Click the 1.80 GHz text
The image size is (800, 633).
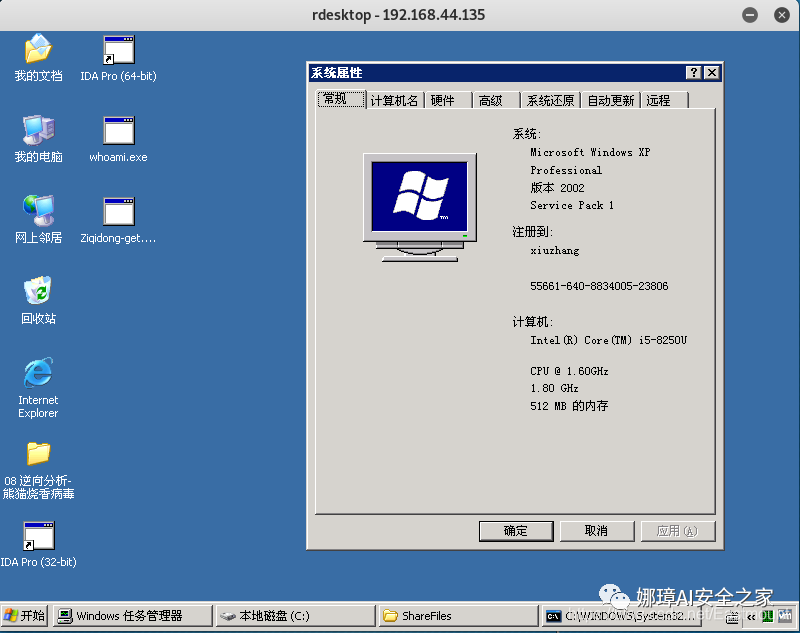coord(554,388)
